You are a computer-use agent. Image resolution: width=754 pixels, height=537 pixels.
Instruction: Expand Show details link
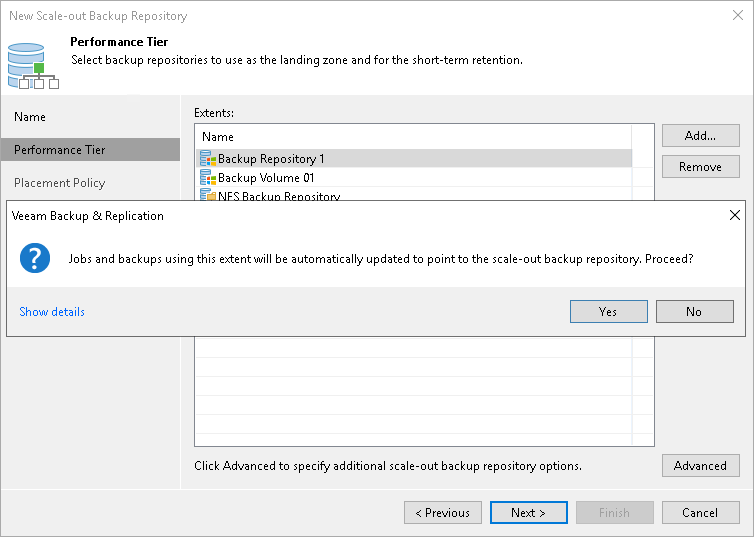pyautogui.click(x=52, y=312)
